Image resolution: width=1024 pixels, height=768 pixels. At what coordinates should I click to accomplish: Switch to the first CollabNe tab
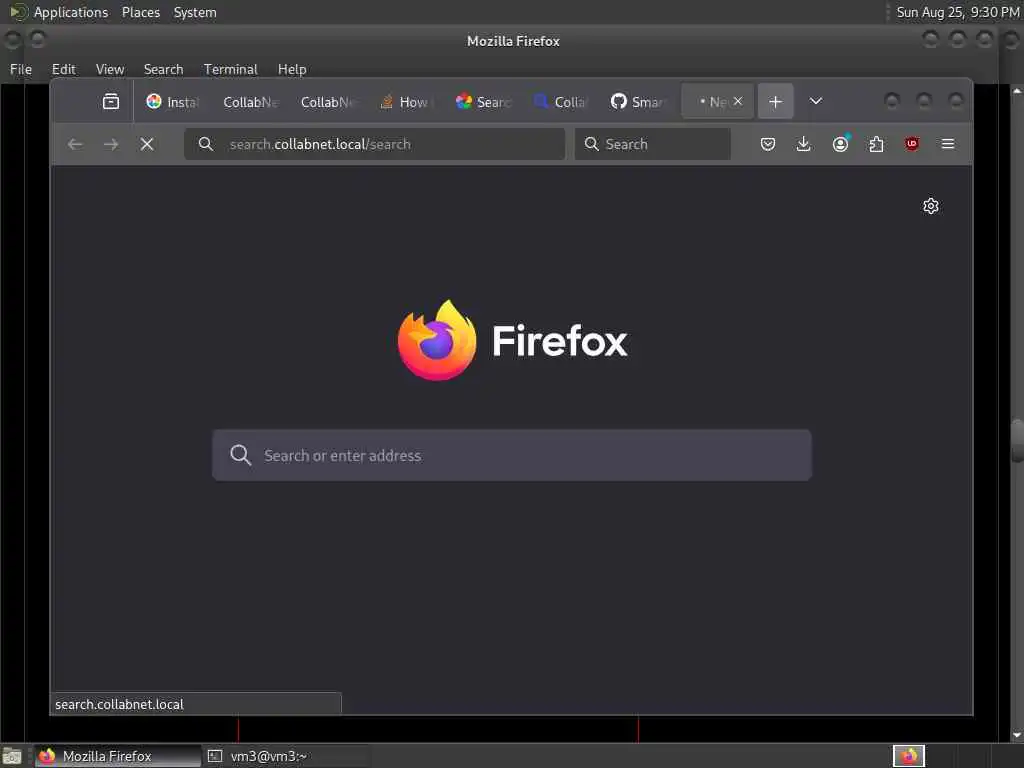251,101
